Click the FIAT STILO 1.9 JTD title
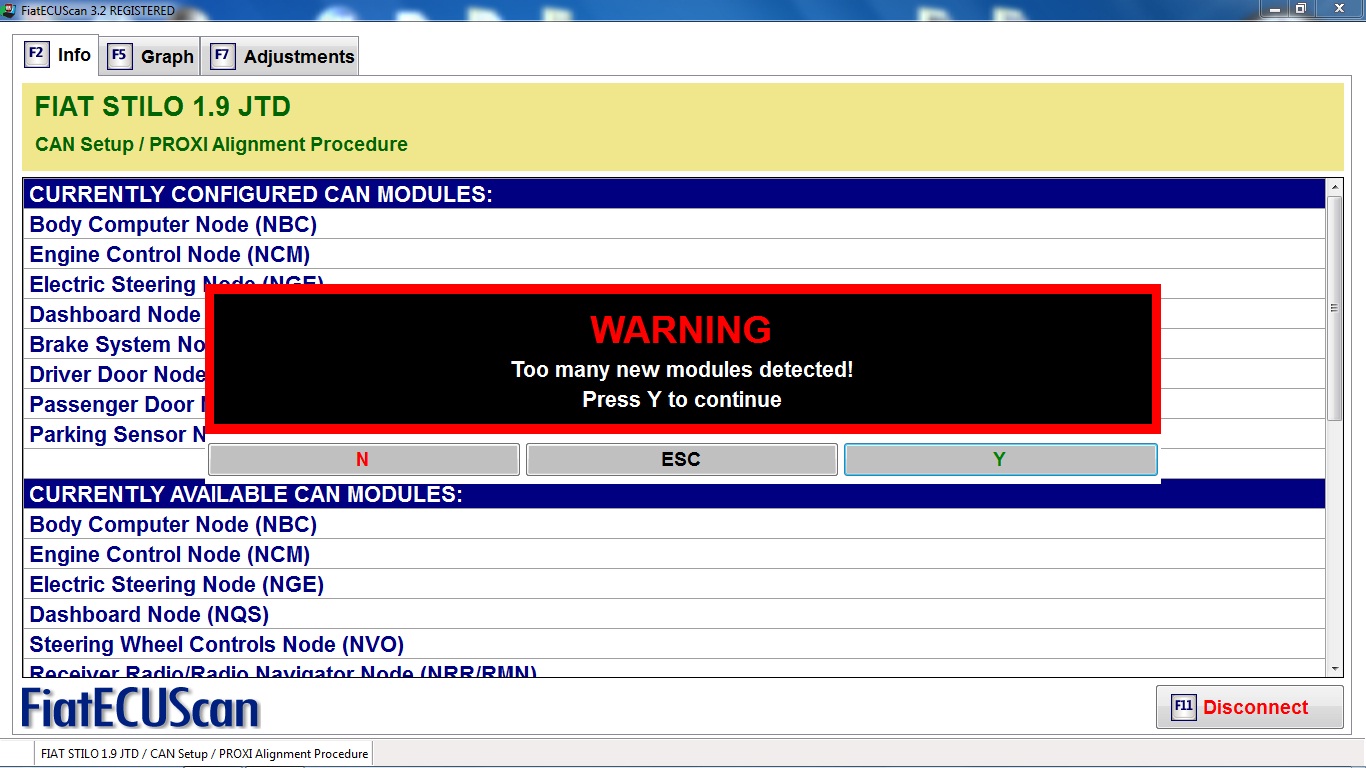 click(163, 107)
